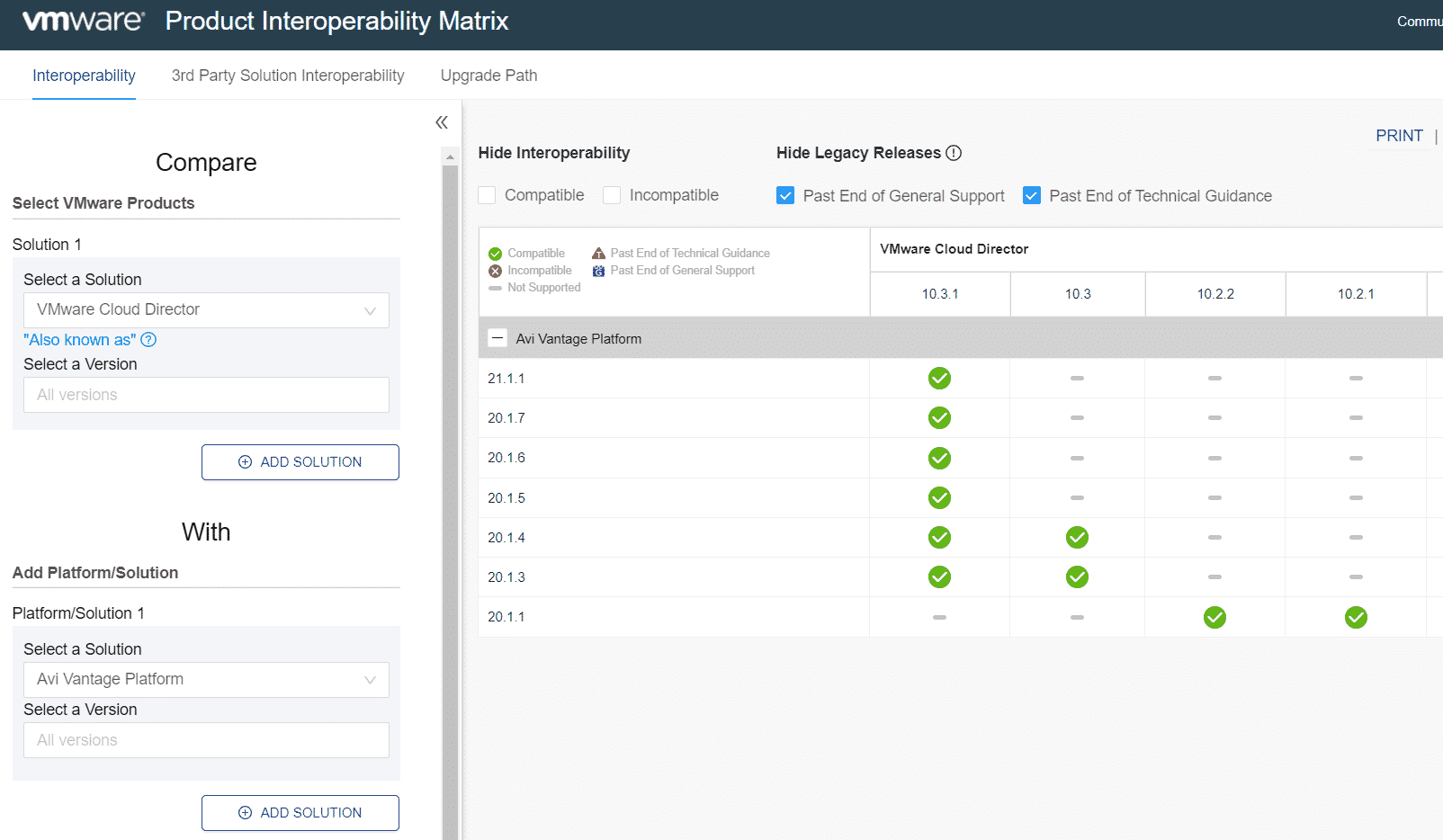Switch to the Interoperability tab

(84, 76)
